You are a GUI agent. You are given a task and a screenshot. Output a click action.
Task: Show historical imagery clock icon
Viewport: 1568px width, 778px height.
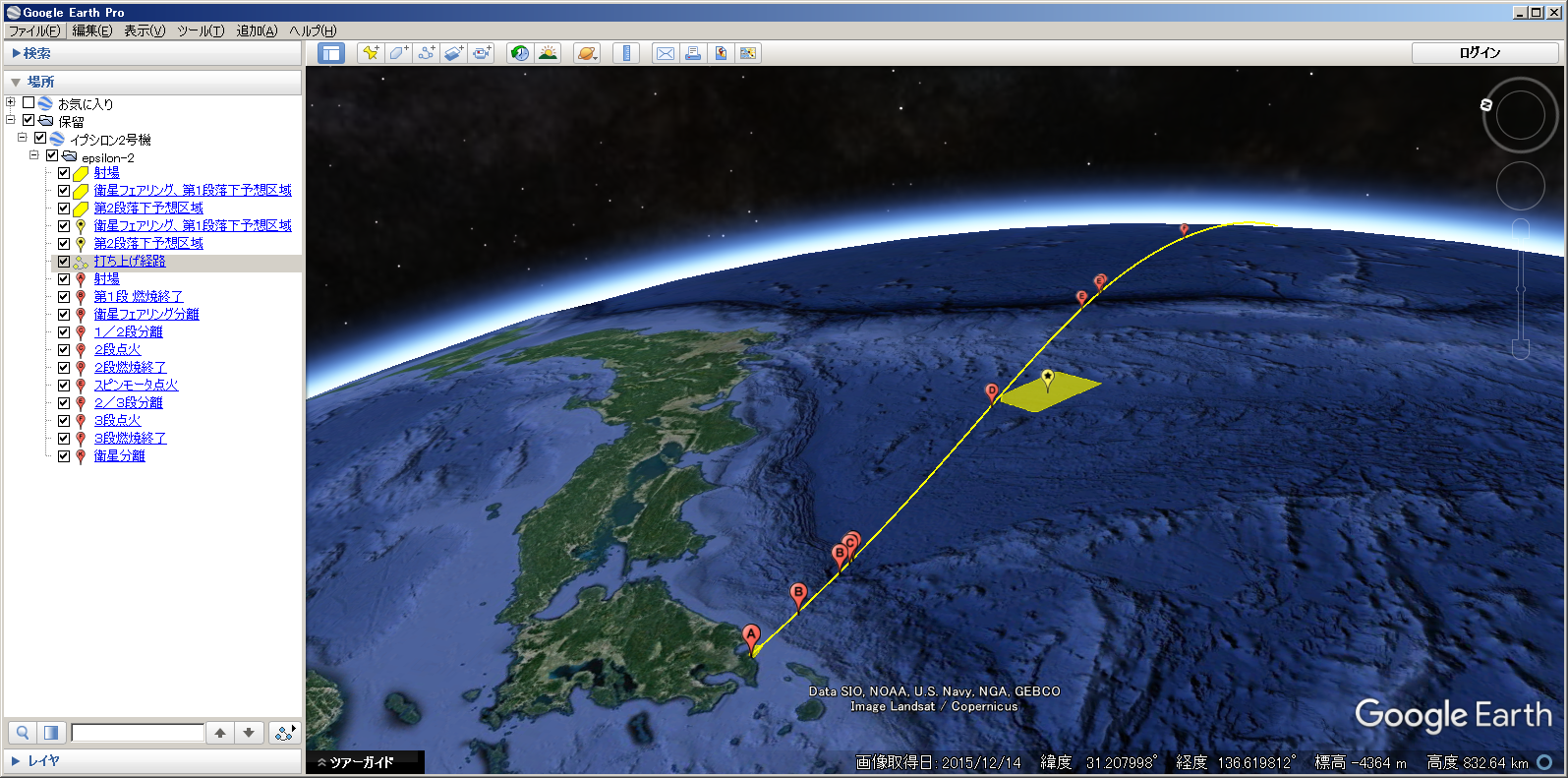(x=520, y=53)
